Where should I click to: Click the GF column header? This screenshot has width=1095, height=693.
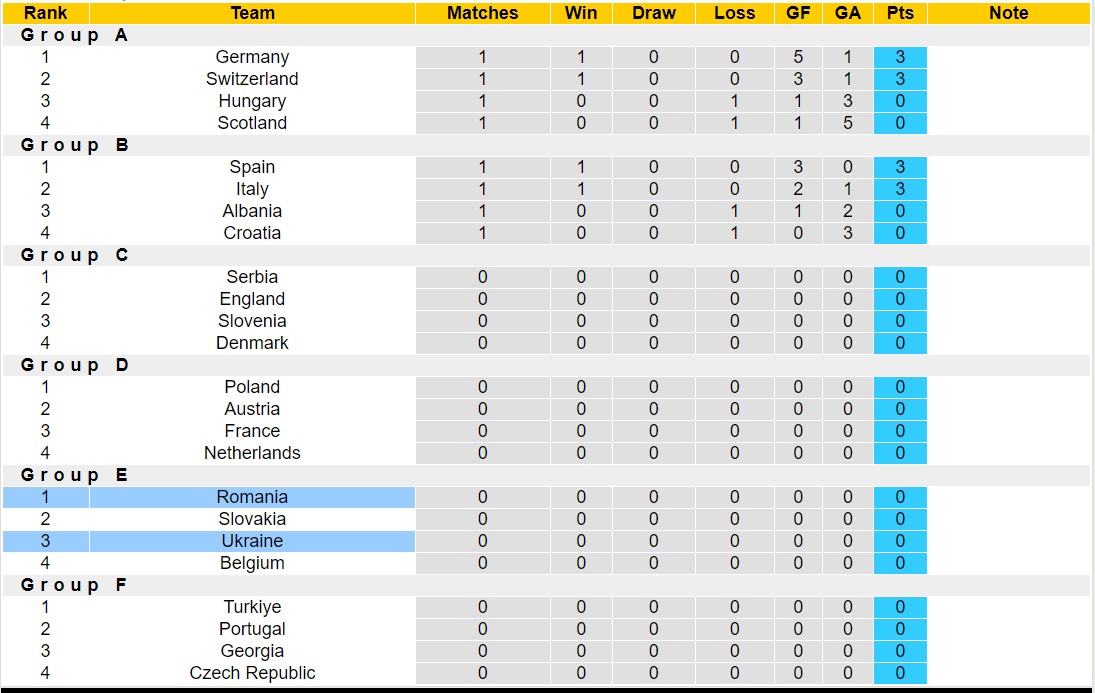tap(798, 13)
